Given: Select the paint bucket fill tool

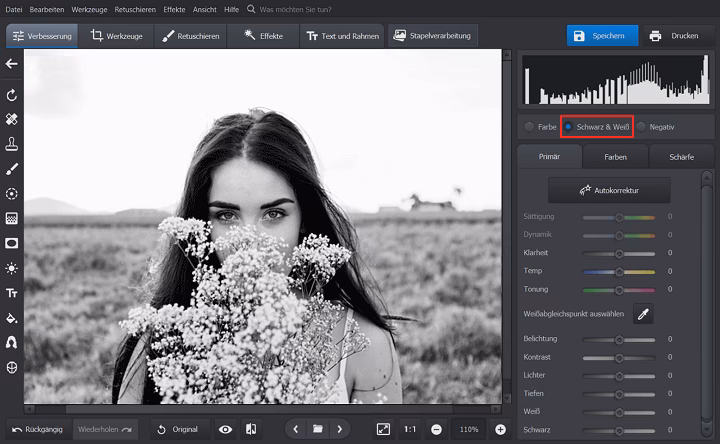Looking at the screenshot, I should pos(12,318).
